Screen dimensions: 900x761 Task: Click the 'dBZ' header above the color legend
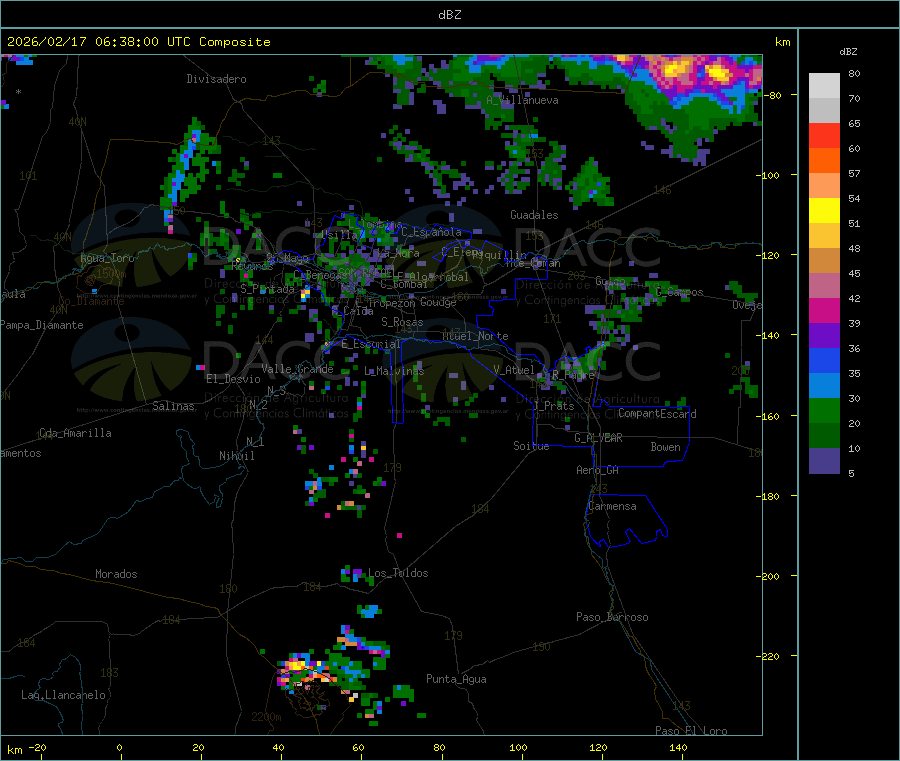[848, 52]
